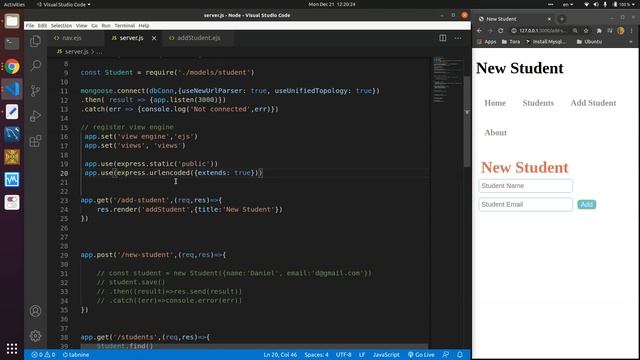Open the Tora bookmarks folder
Image resolution: width=640 pixels, height=360 pixels.
[511, 42]
